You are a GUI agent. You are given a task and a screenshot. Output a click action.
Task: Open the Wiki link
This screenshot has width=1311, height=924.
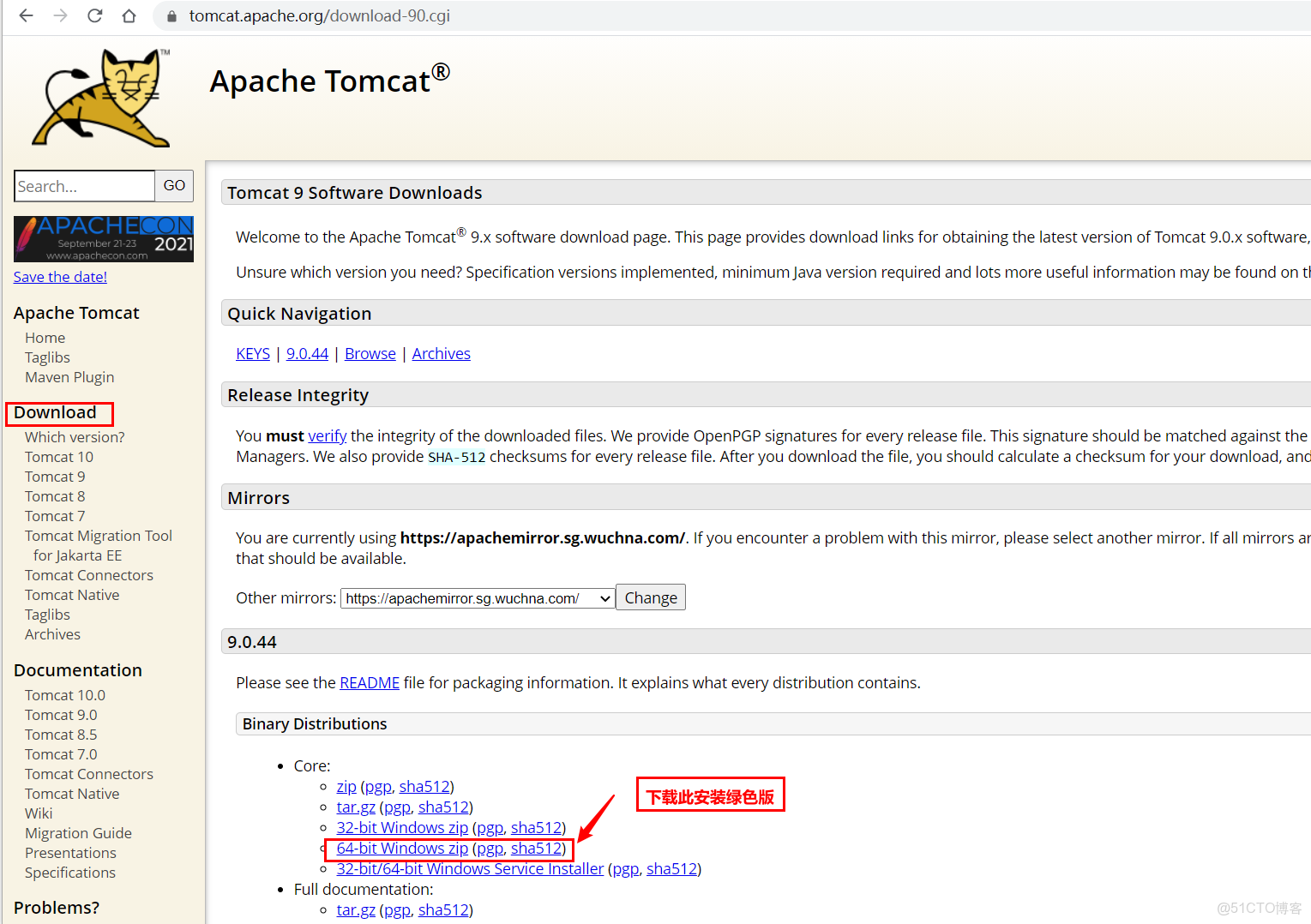pyautogui.click(x=39, y=813)
